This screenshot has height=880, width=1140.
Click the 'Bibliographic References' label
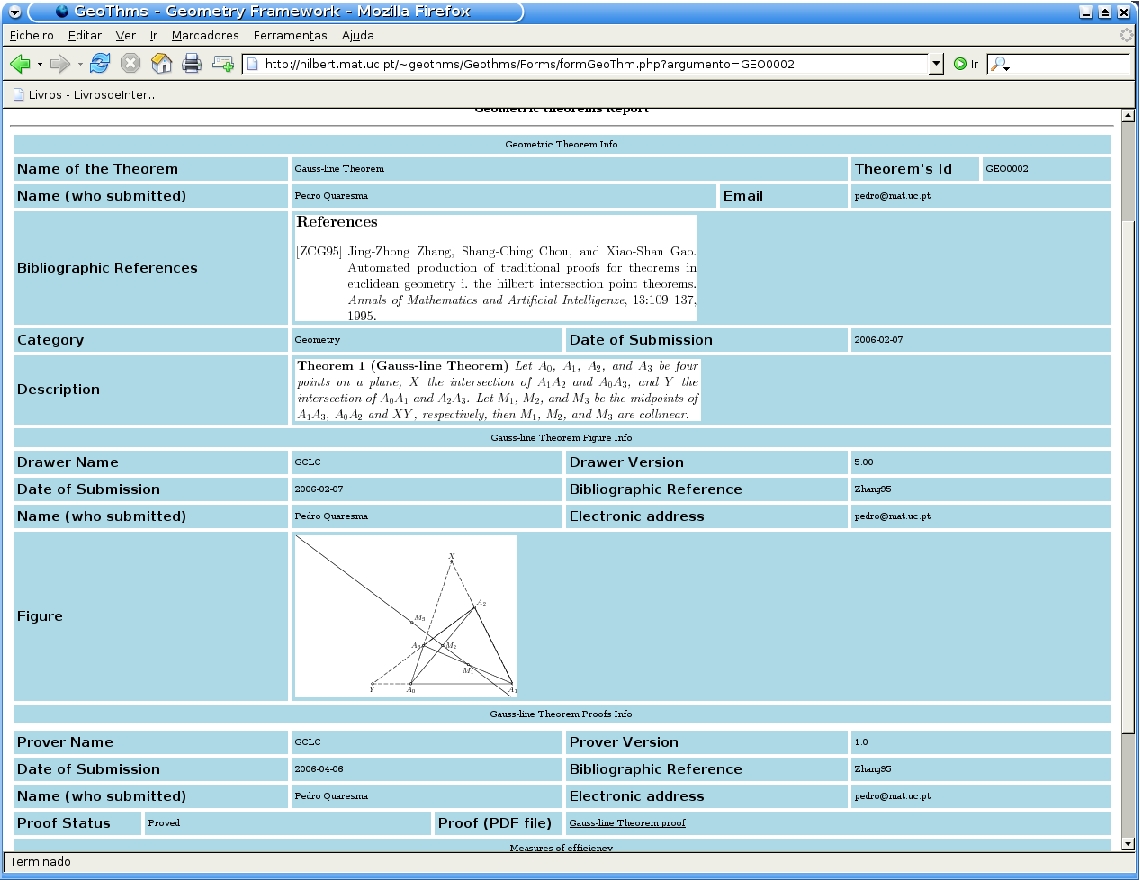point(107,268)
